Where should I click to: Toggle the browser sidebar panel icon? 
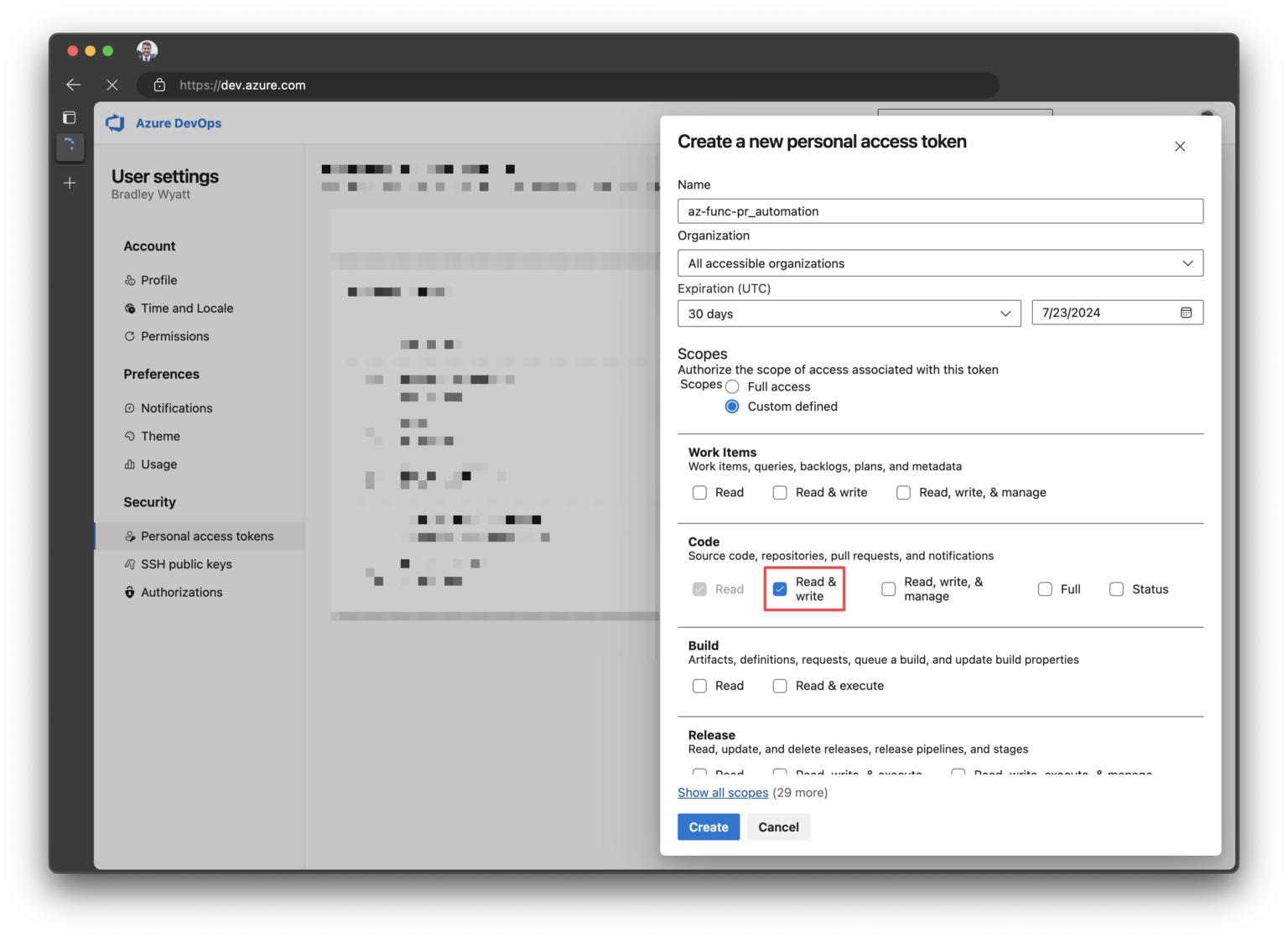70,117
